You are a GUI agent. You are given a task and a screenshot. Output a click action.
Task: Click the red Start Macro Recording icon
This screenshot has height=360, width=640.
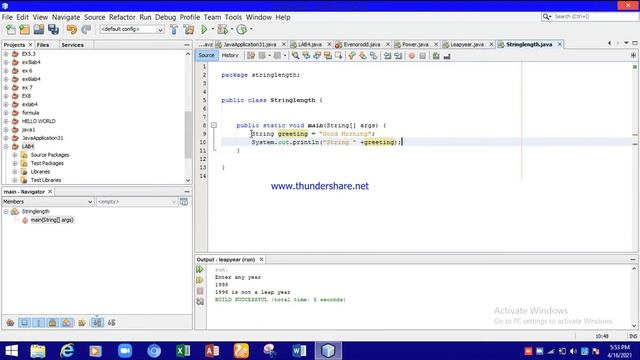point(412,56)
